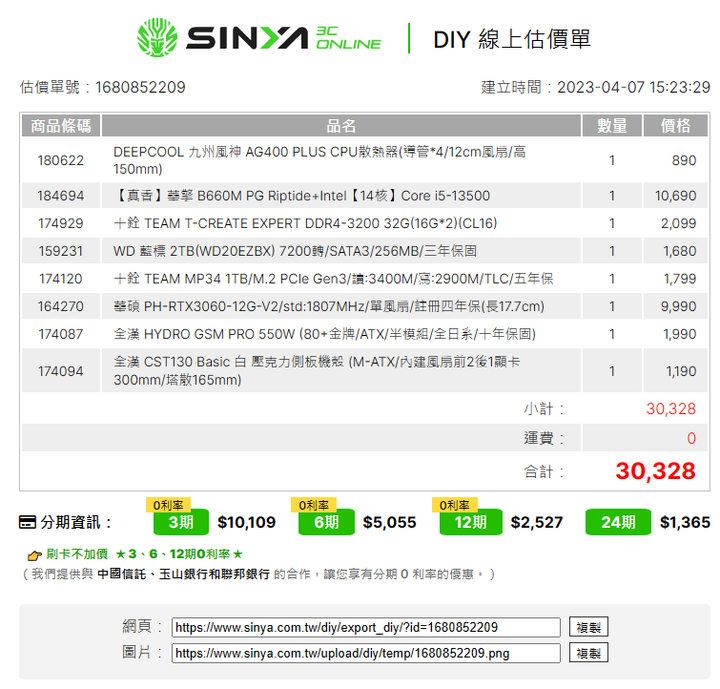The image size is (720, 689).
Task: Click the 運費 value 0
Action: (692, 438)
